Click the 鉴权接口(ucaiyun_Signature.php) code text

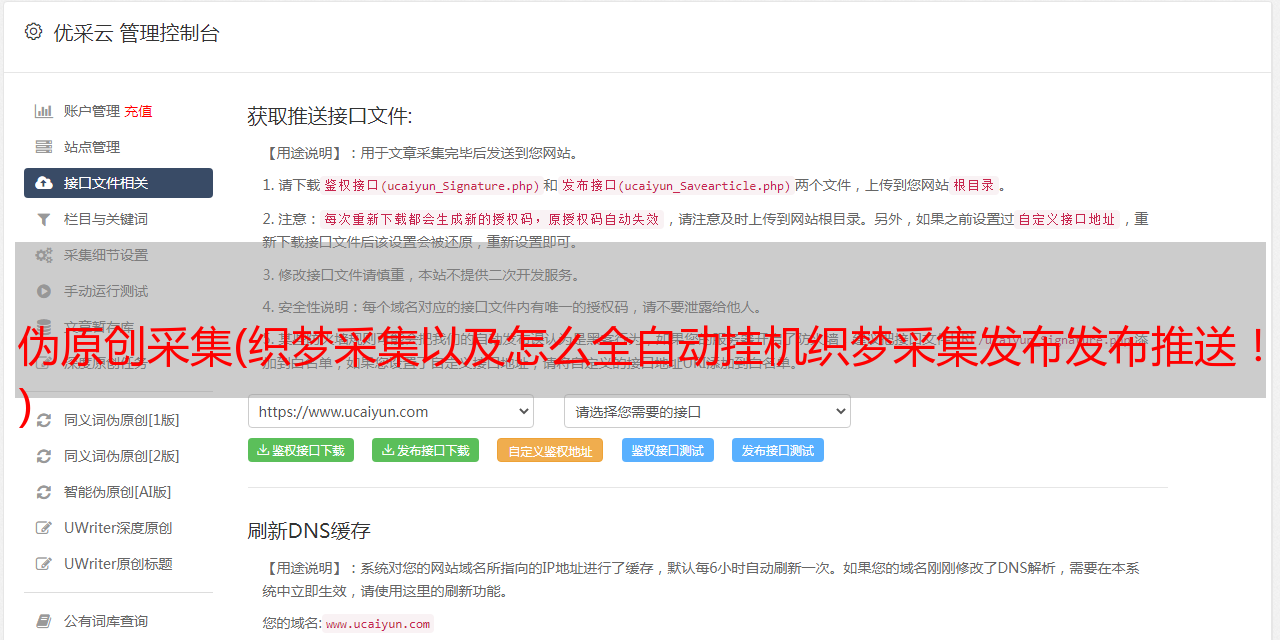(431, 185)
